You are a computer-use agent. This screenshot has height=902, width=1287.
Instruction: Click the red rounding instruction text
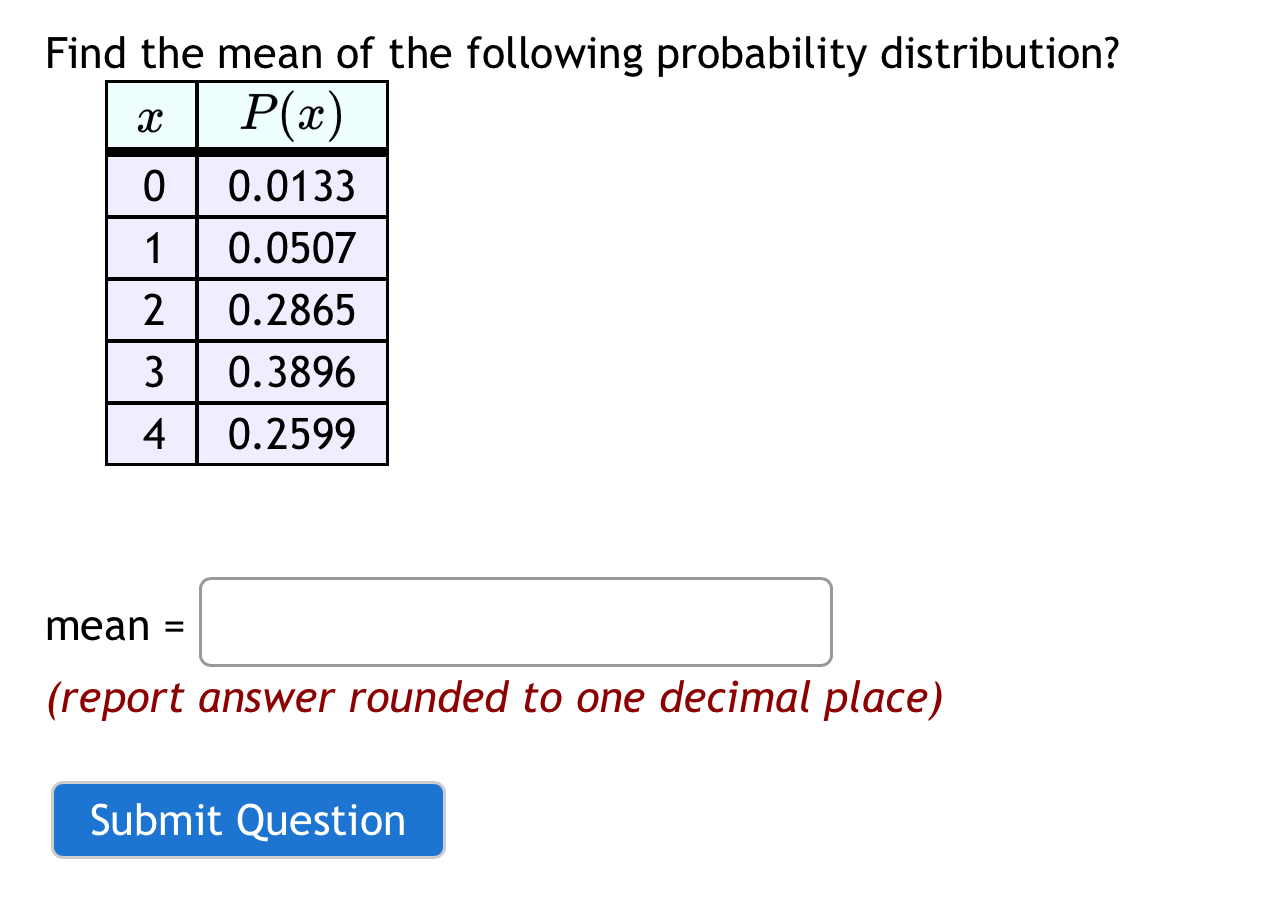tap(494, 697)
